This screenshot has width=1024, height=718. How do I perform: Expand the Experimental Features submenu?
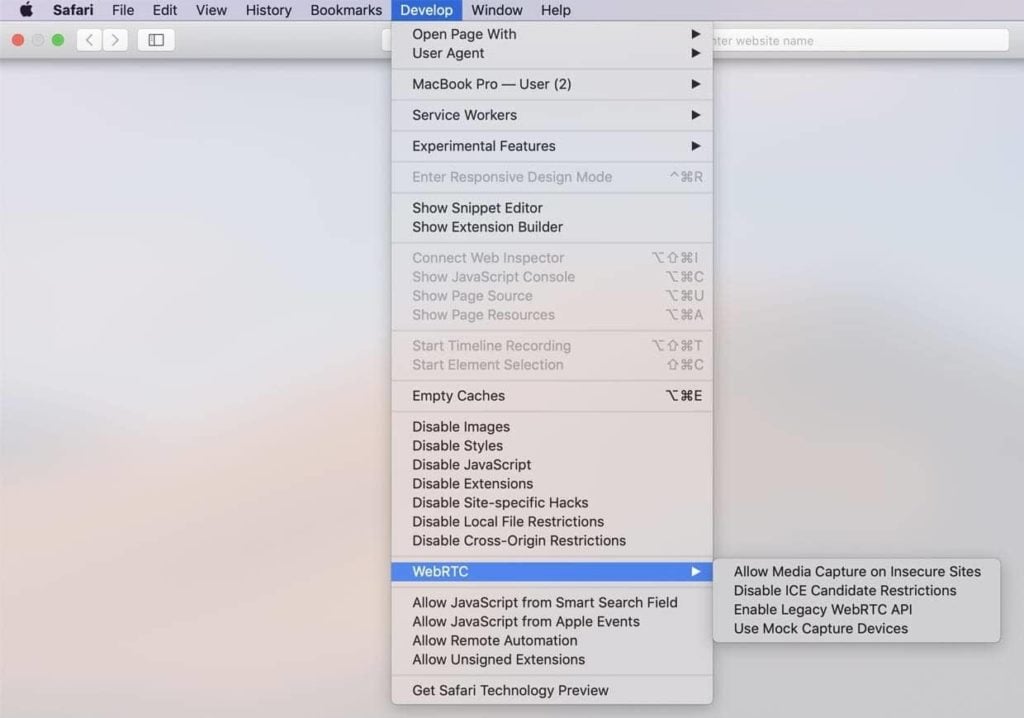click(552, 146)
